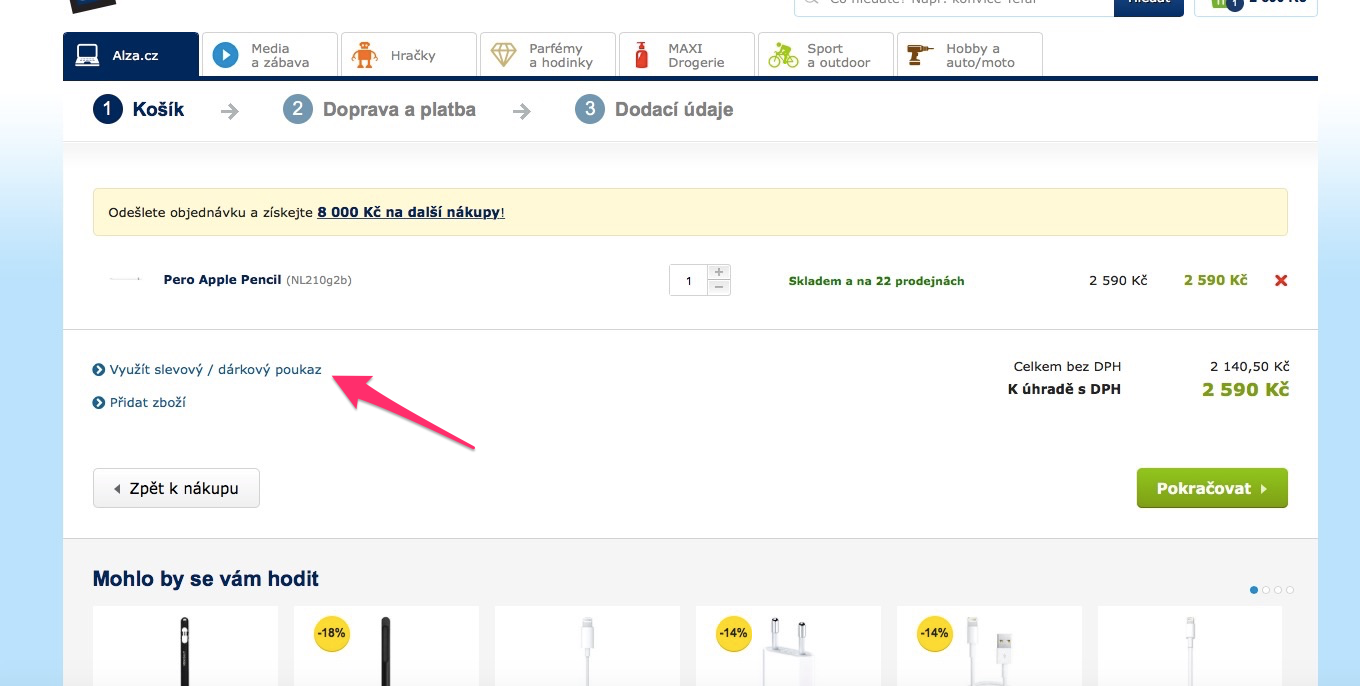Click the Apple Pencil cart thumbnail
The image size is (1360, 686).
pyautogui.click(x=124, y=279)
